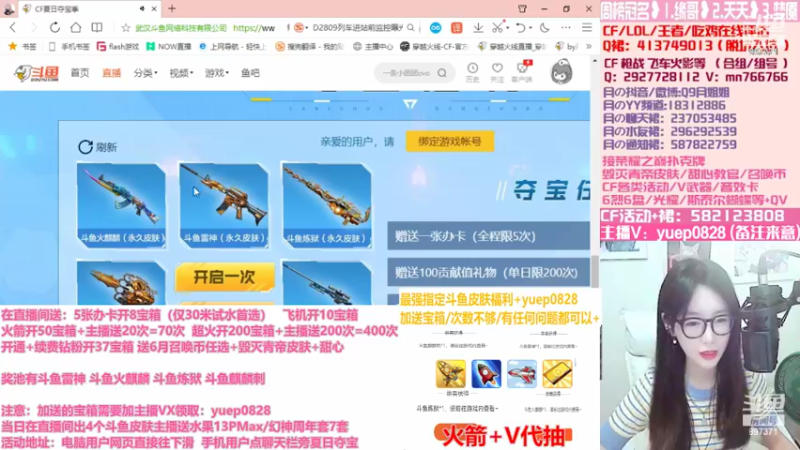800x450 pixels.
Task: Select the 斗鱼火麒麟 skin card
Action: pyautogui.click(x=121, y=206)
